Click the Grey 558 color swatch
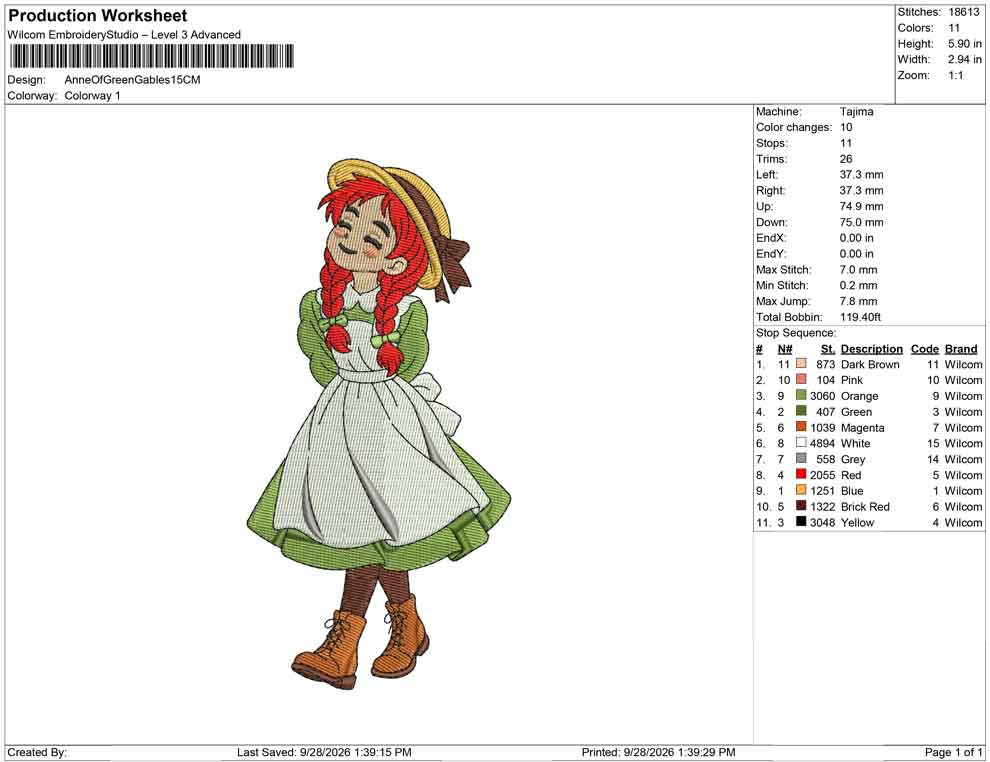 (x=801, y=458)
